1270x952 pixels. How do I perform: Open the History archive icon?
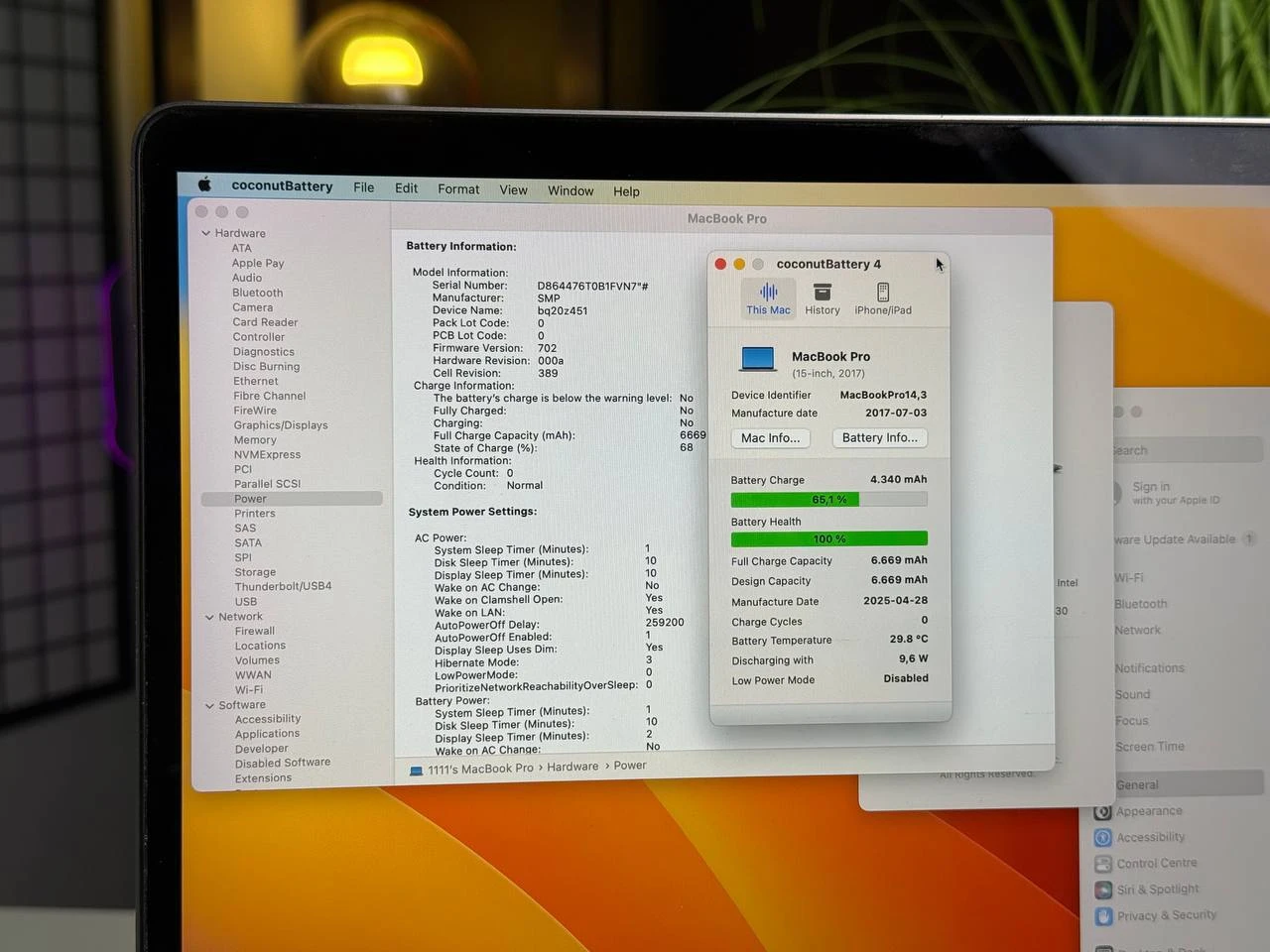click(x=822, y=293)
